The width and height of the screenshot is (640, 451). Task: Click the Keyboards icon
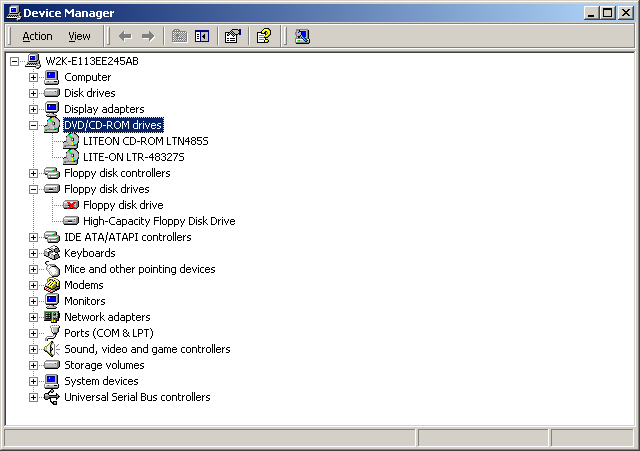click(51, 253)
